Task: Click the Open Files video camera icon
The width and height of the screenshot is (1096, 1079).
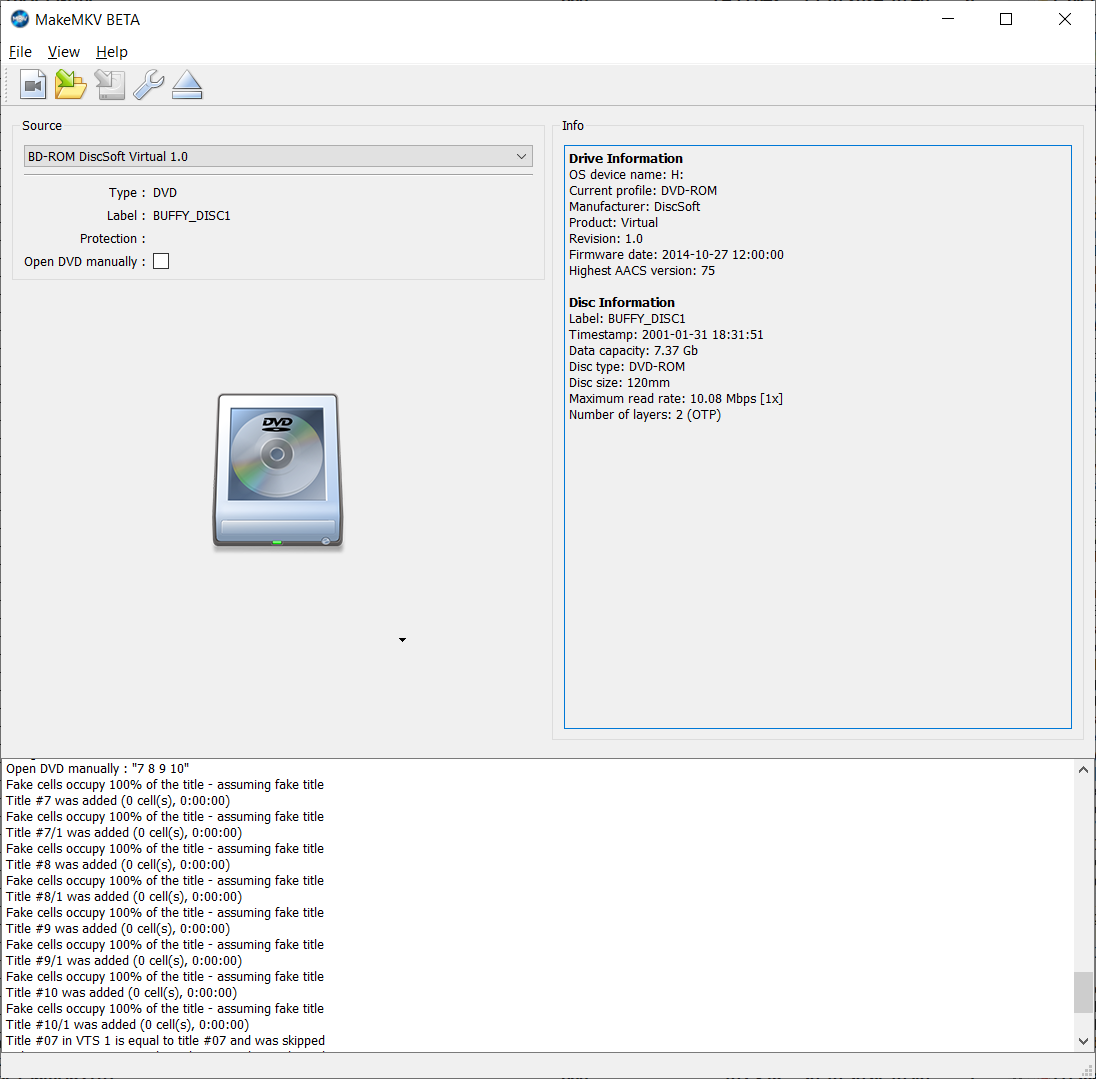Action: [33, 85]
